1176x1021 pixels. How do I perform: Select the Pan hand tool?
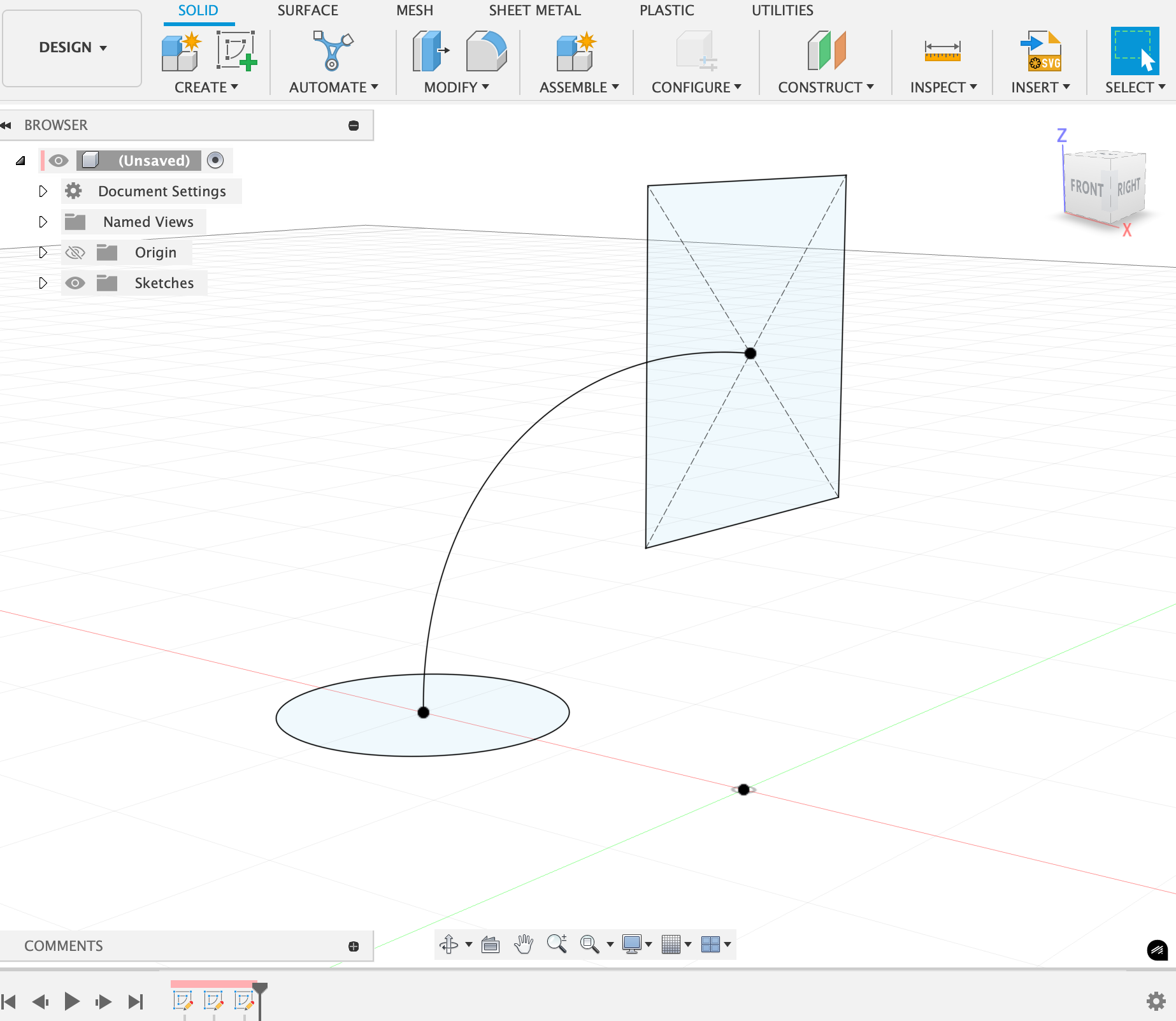pos(524,944)
